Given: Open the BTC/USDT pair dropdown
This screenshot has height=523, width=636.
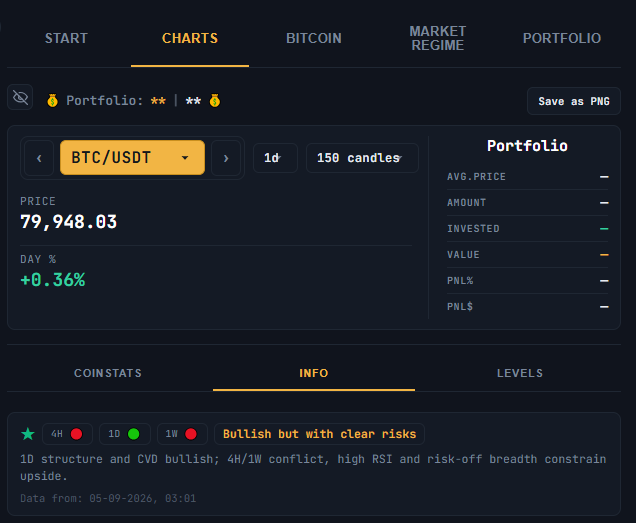Looking at the screenshot, I should point(132,157).
